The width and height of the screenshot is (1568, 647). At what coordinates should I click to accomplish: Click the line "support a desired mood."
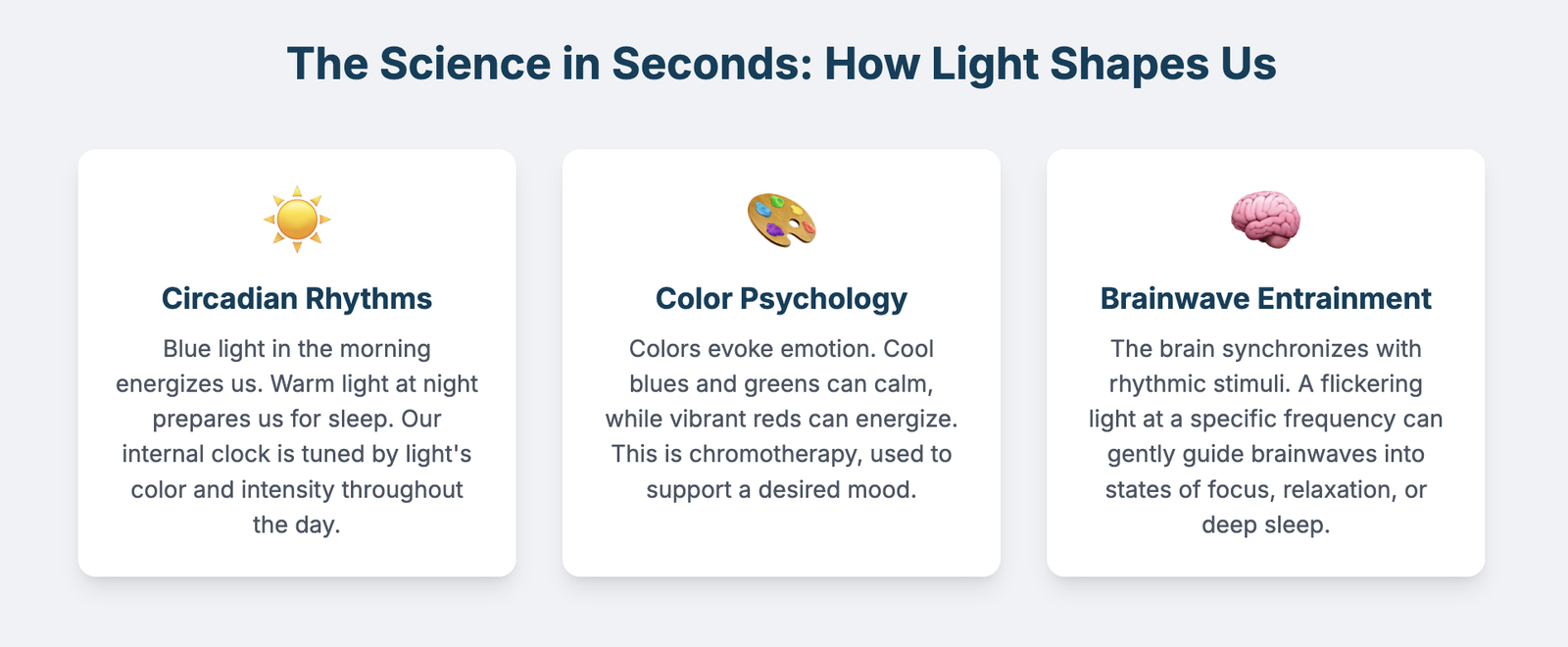tap(781, 490)
